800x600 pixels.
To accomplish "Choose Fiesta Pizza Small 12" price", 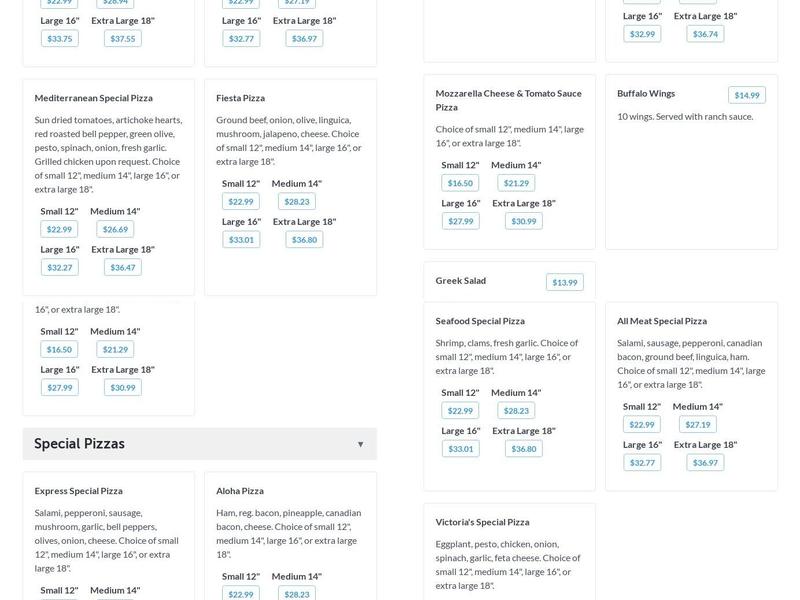I will pos(240,201).
